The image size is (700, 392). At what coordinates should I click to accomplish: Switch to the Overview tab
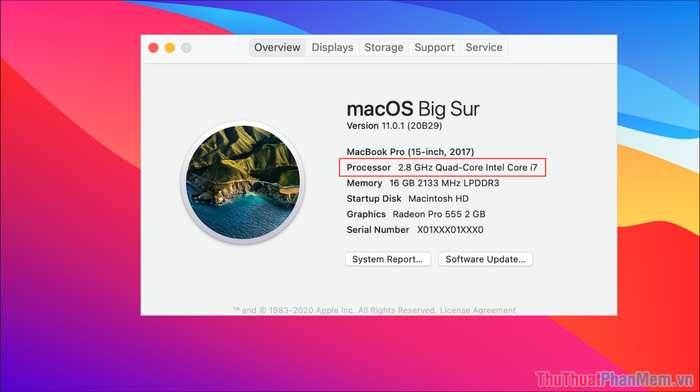pyautogui.click(x=277, y=47)
